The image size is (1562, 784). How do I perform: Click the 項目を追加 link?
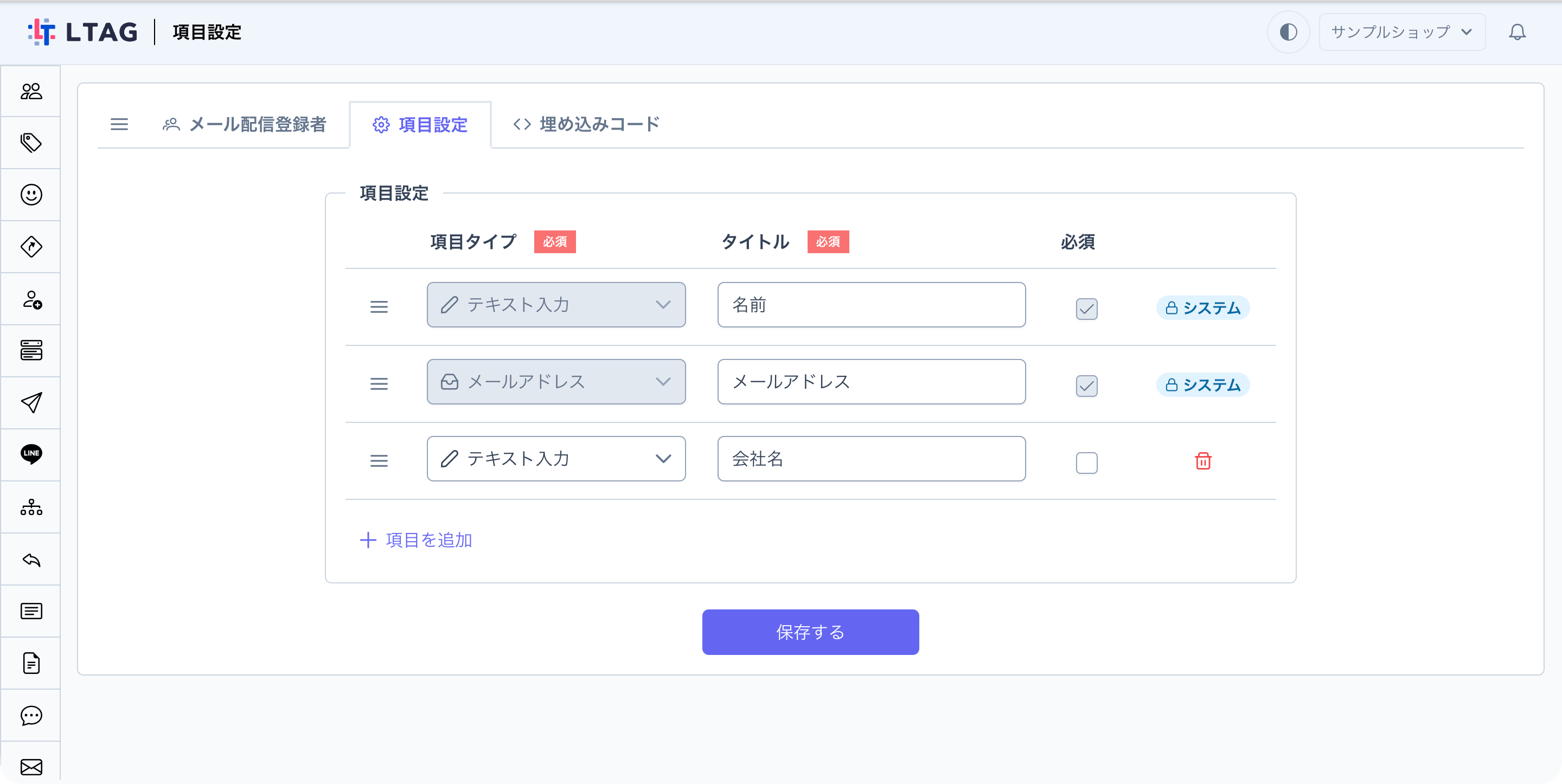(416, 539)
